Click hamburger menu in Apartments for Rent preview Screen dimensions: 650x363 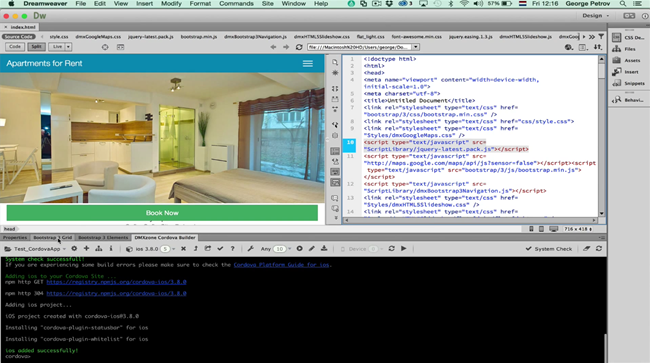coord(308,63)
